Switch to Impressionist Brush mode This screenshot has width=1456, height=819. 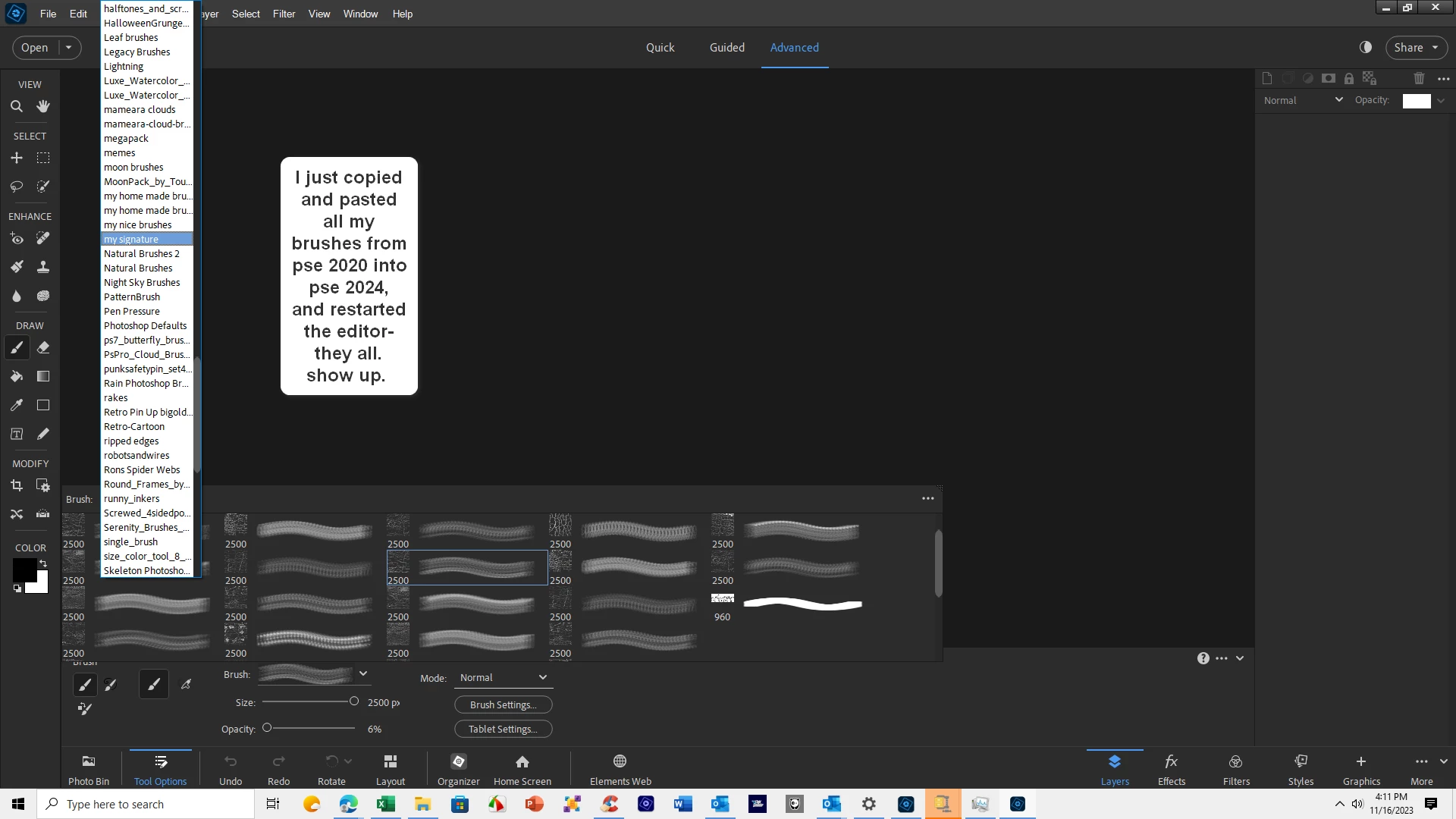click(x=110, y=685)
